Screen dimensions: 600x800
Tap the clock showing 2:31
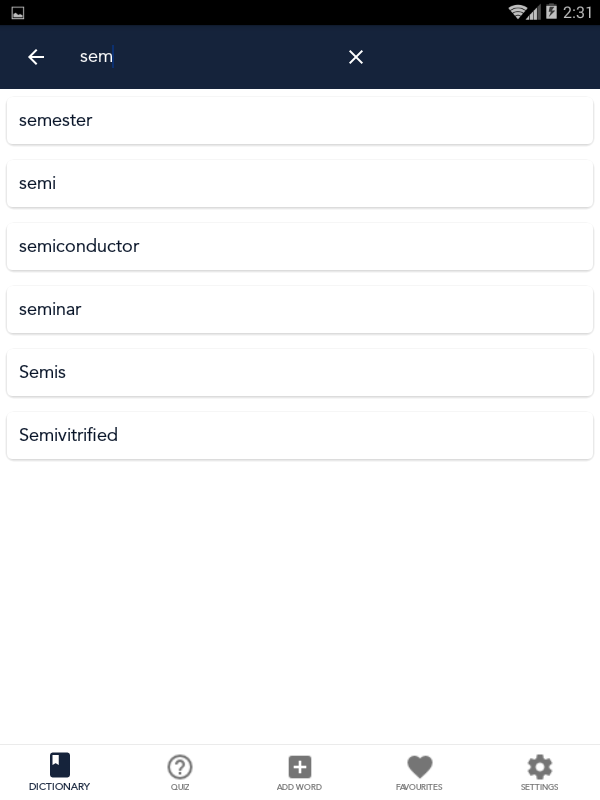pyautogui.click(x=578, y=12)
